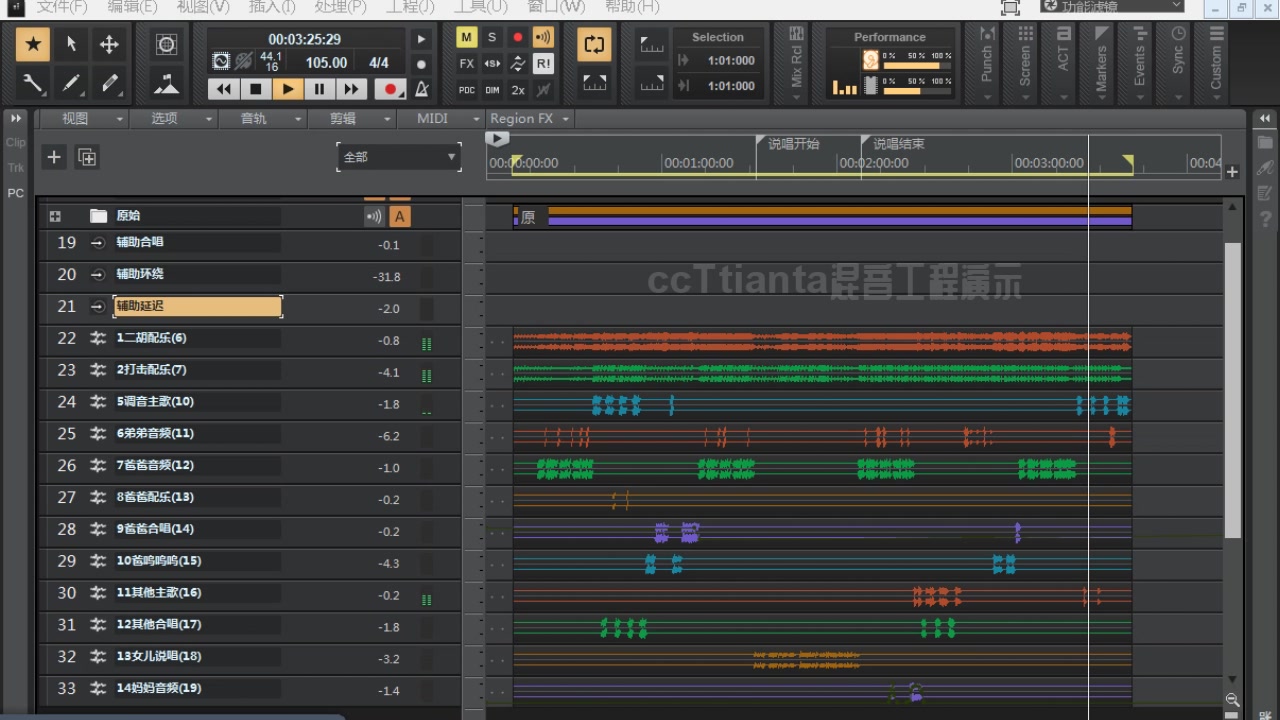This screenshot has height=720, width=1280.
Task: Click the R! automation read button
Action: (543, 63)
